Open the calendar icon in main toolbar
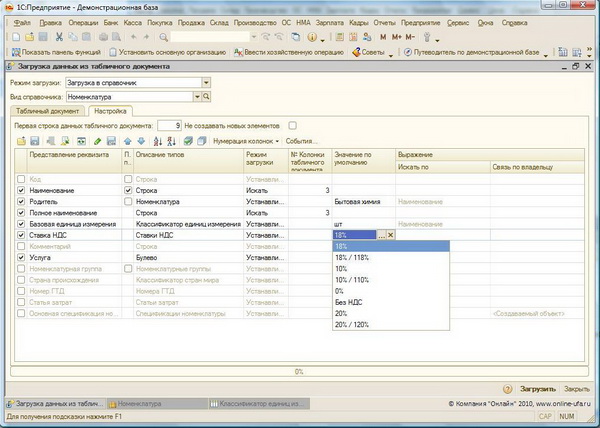 click(x=353, y=37)
